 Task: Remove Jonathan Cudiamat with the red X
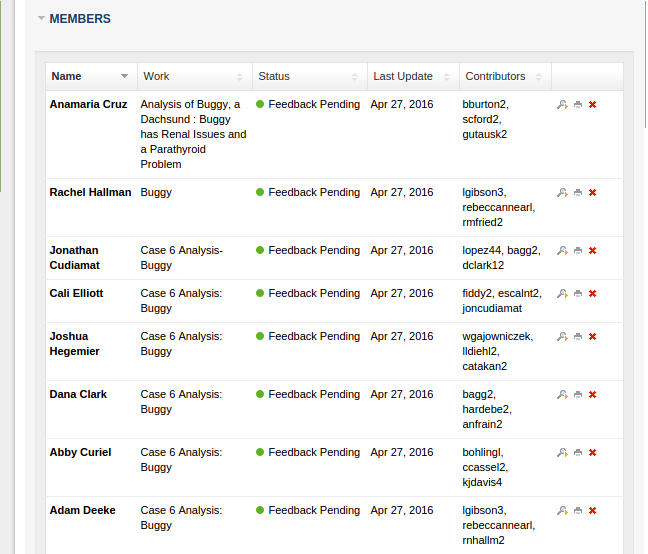[x=593, y=251]
